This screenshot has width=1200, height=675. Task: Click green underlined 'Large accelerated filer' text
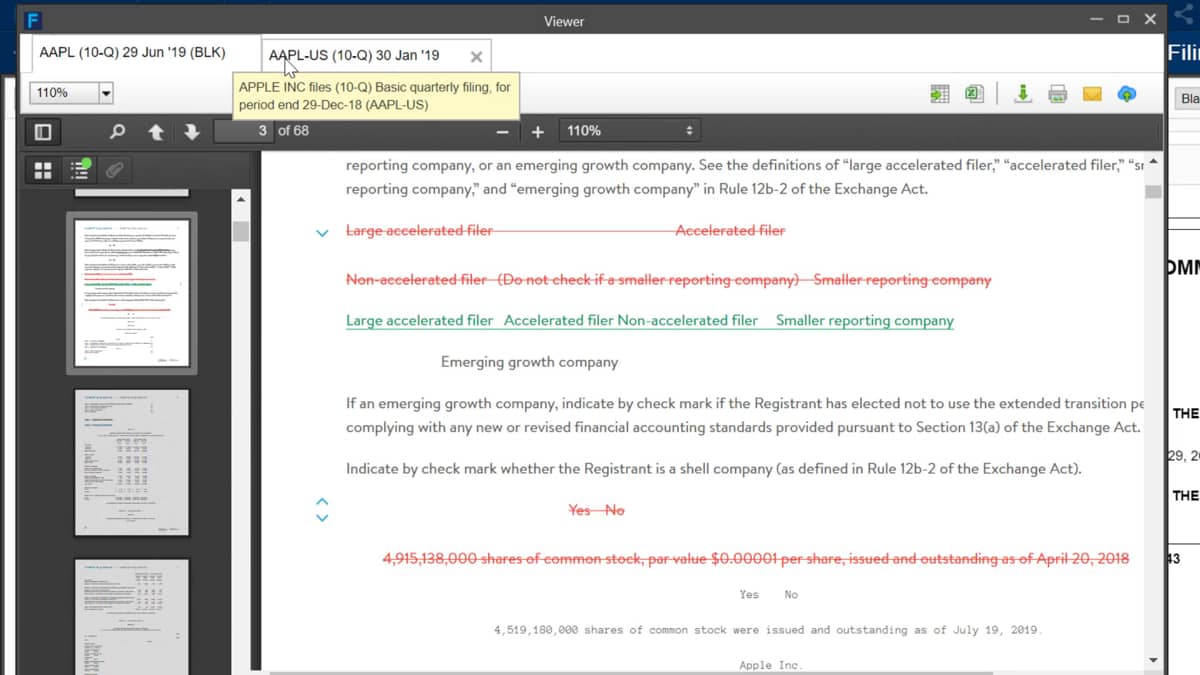419,320
